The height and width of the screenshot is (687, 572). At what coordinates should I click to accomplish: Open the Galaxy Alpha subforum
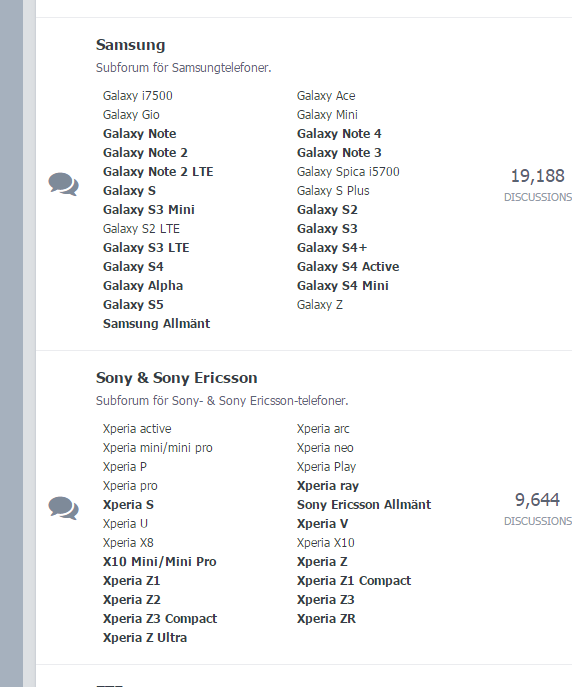[143, 286]
